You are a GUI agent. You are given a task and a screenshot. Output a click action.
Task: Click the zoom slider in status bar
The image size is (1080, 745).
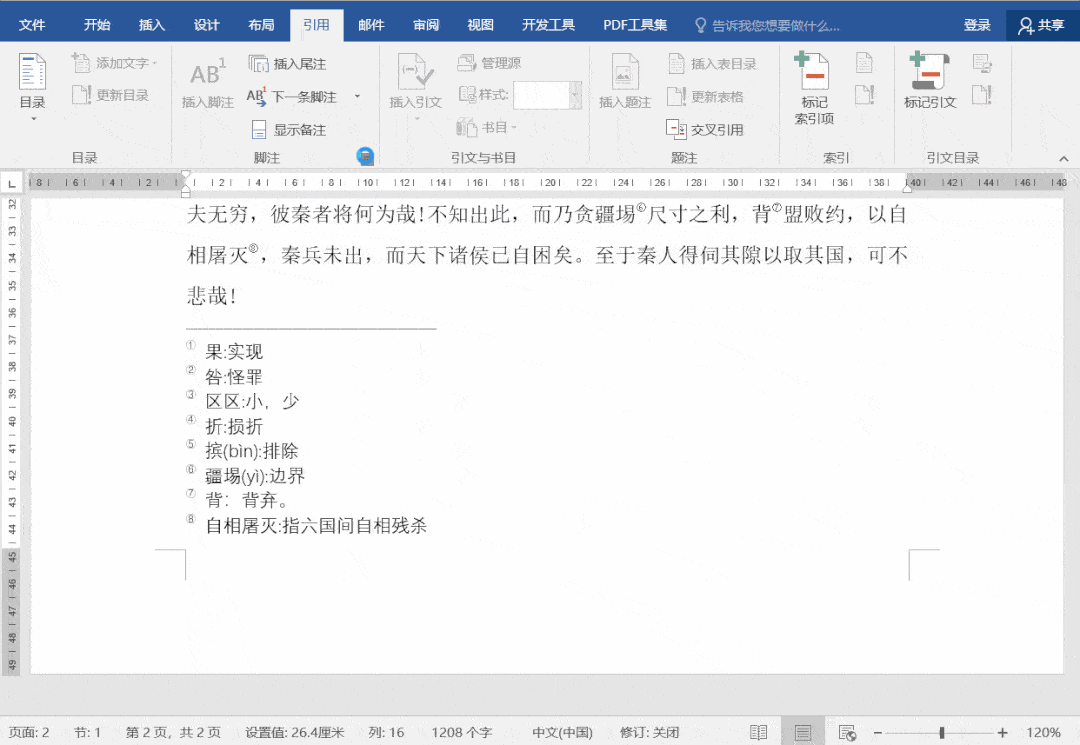click(941, 732)
